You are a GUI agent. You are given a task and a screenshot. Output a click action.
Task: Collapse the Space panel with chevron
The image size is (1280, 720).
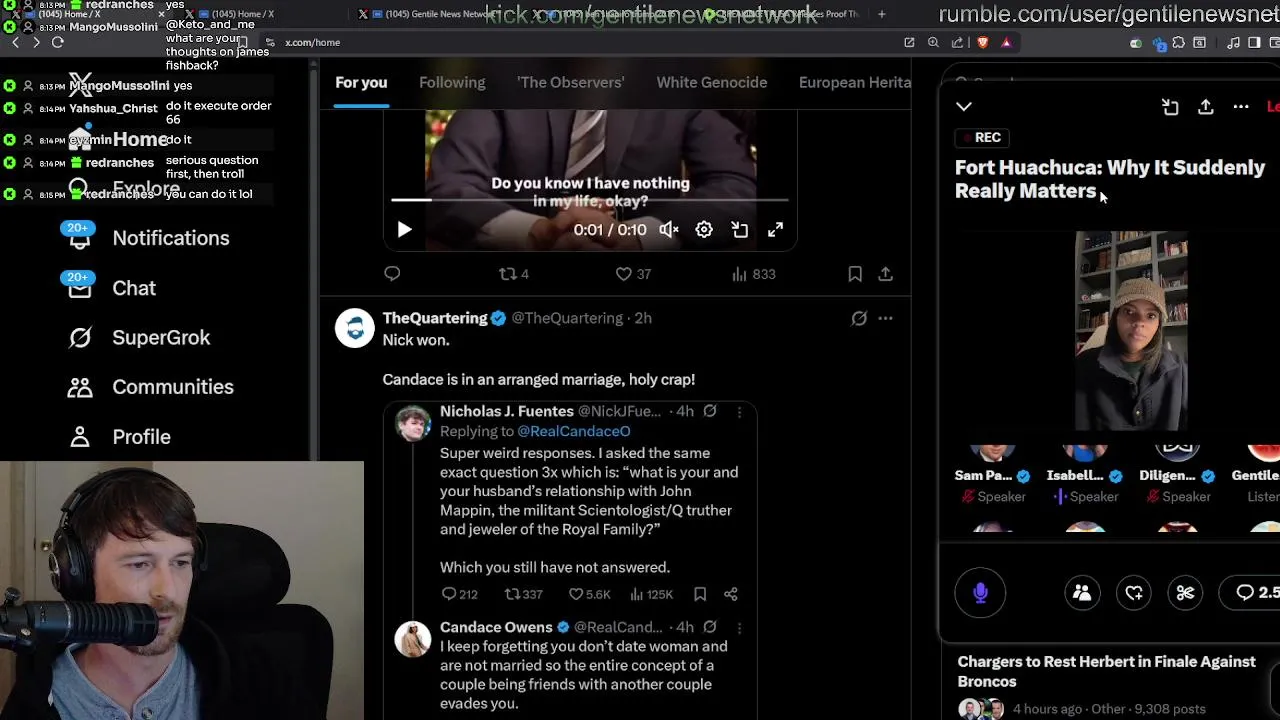(964, 106)
